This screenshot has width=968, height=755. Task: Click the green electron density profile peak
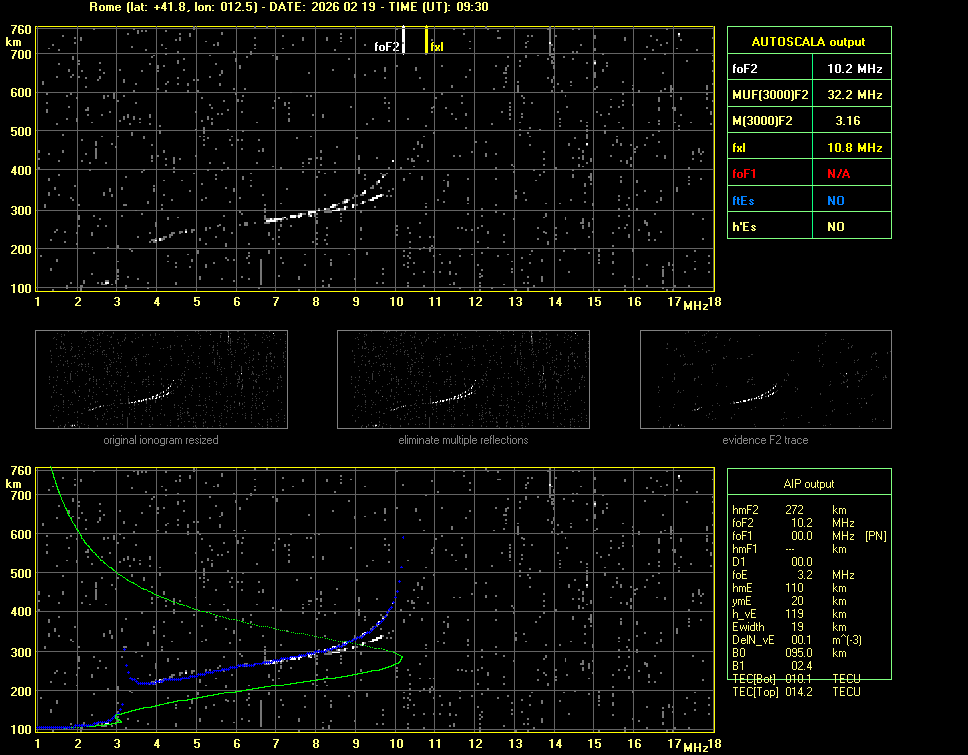(x=400, y=657)
